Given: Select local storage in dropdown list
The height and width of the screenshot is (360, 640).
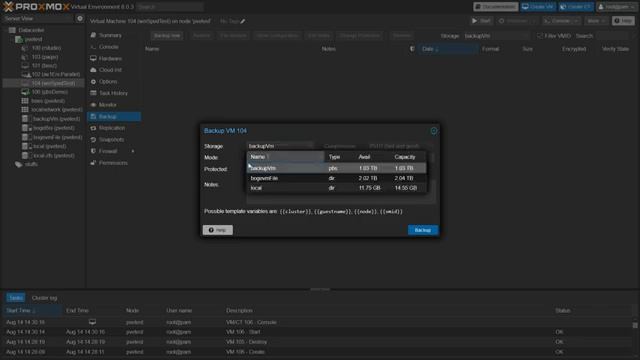Looking at the screenshot, I should (x=337, y=188).
